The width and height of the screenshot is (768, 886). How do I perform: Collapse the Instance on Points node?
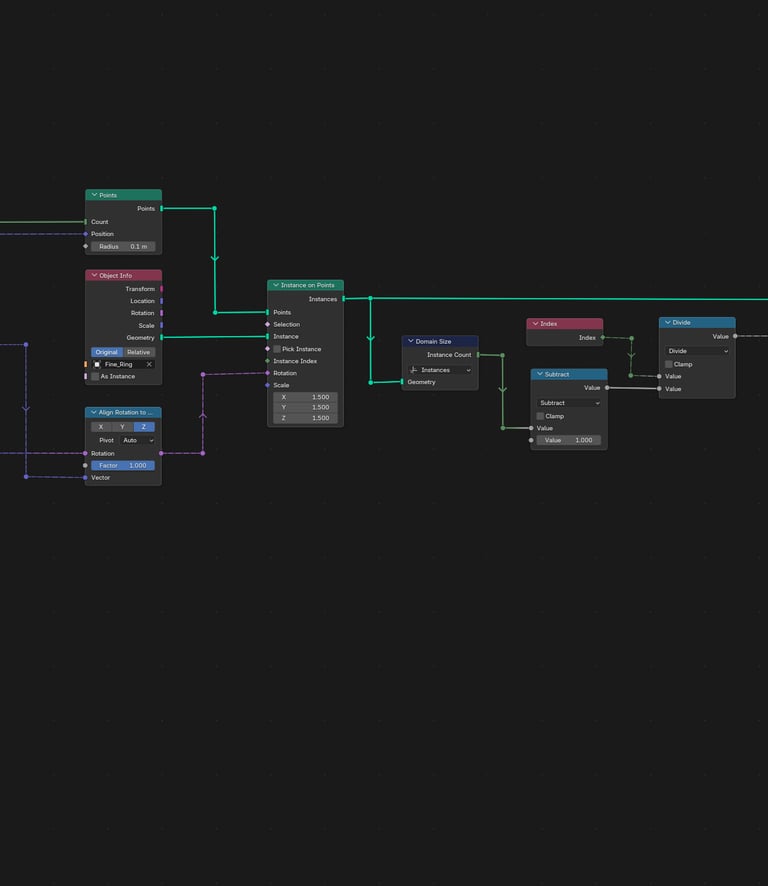275,285
